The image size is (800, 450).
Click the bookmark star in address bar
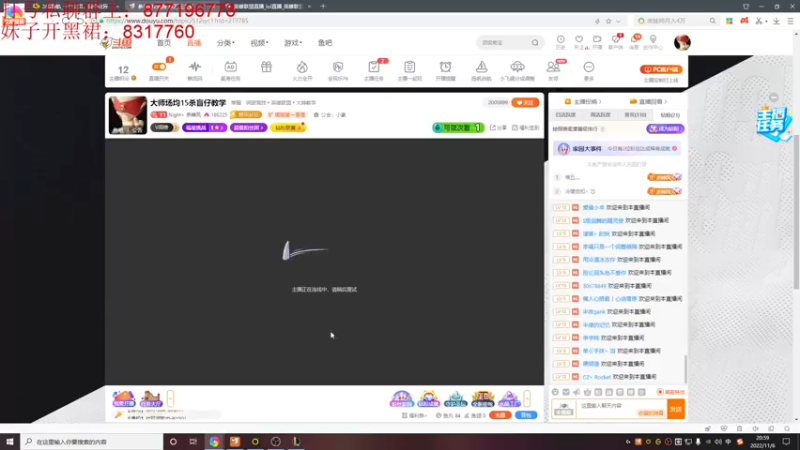[x=608, y=21]
